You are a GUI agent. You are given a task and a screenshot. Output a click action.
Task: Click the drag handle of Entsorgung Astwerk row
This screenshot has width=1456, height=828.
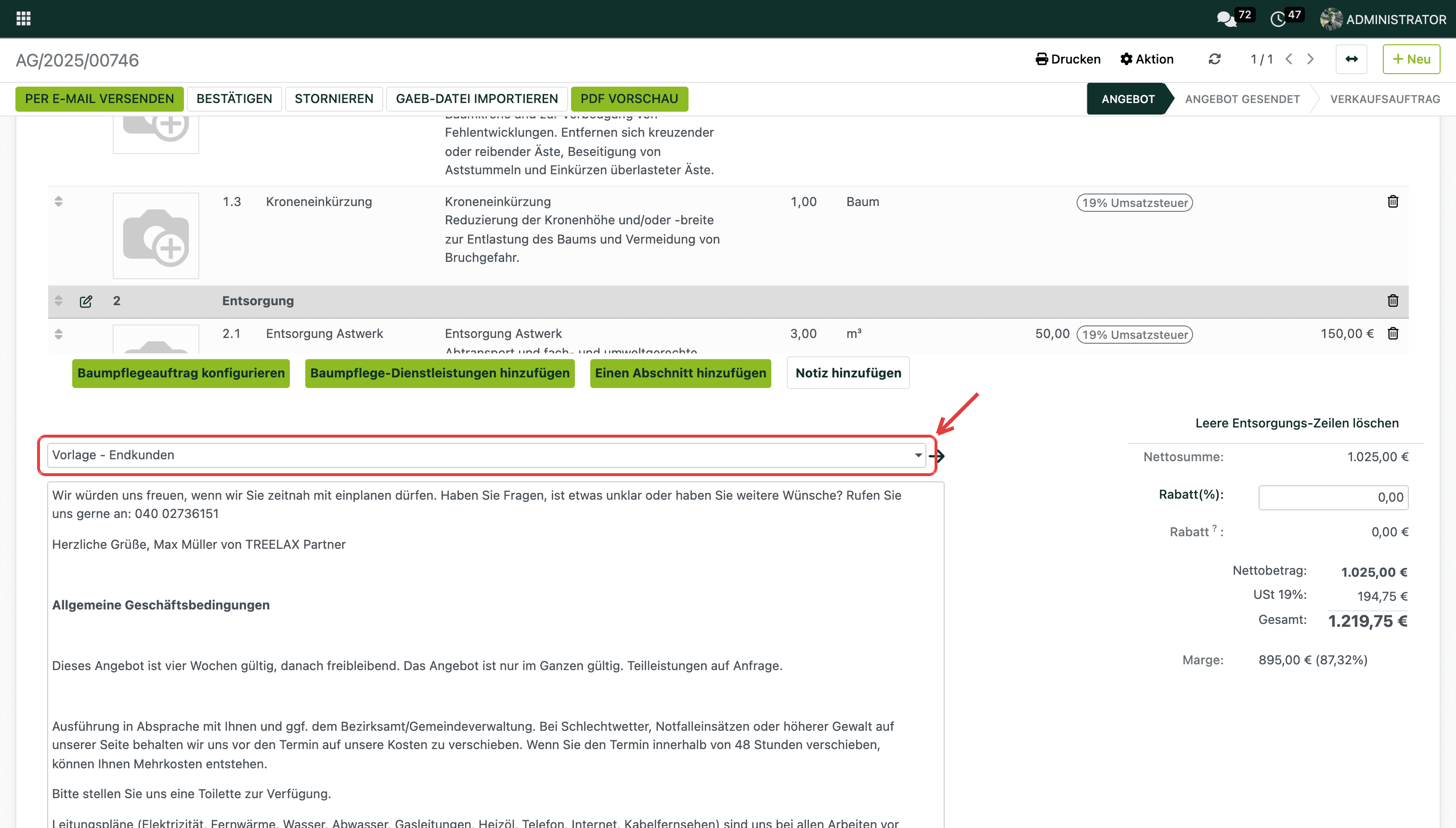59,334
